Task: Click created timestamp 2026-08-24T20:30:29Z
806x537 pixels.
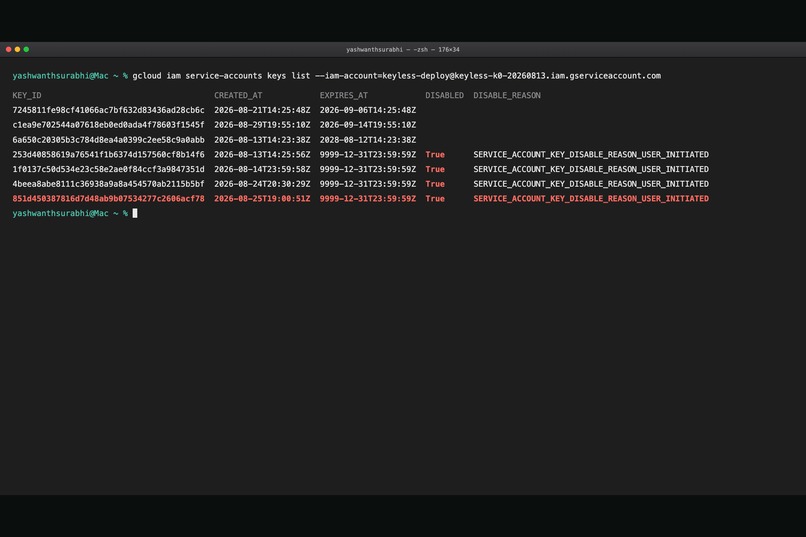Action: (x=262, y=184)
